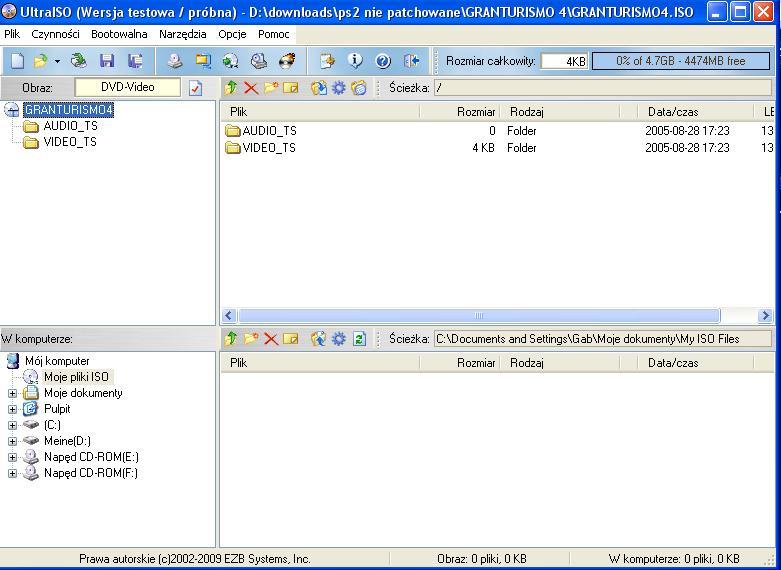Click the Open CD/DVD drive icon
The image size is (781, 570).
78,61
